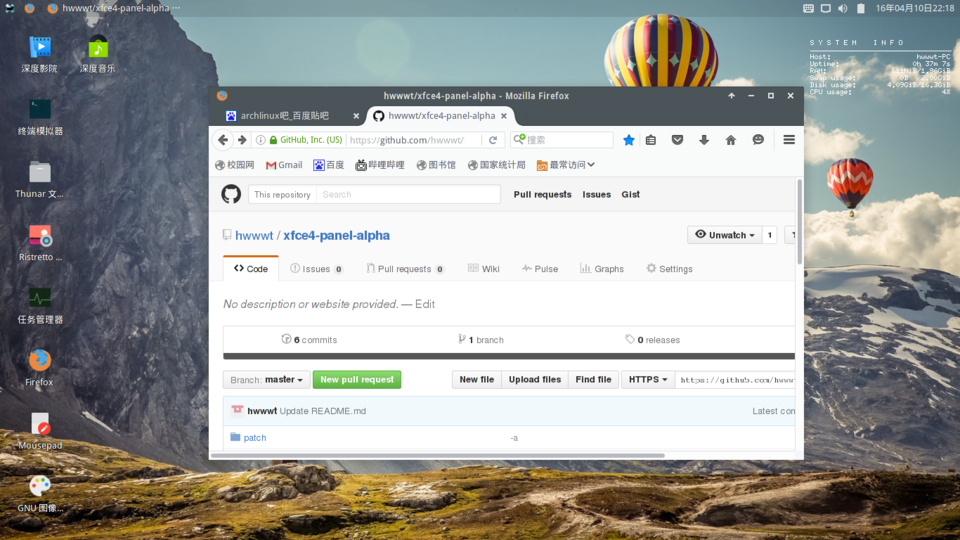Open the Pulse tab

540,269
